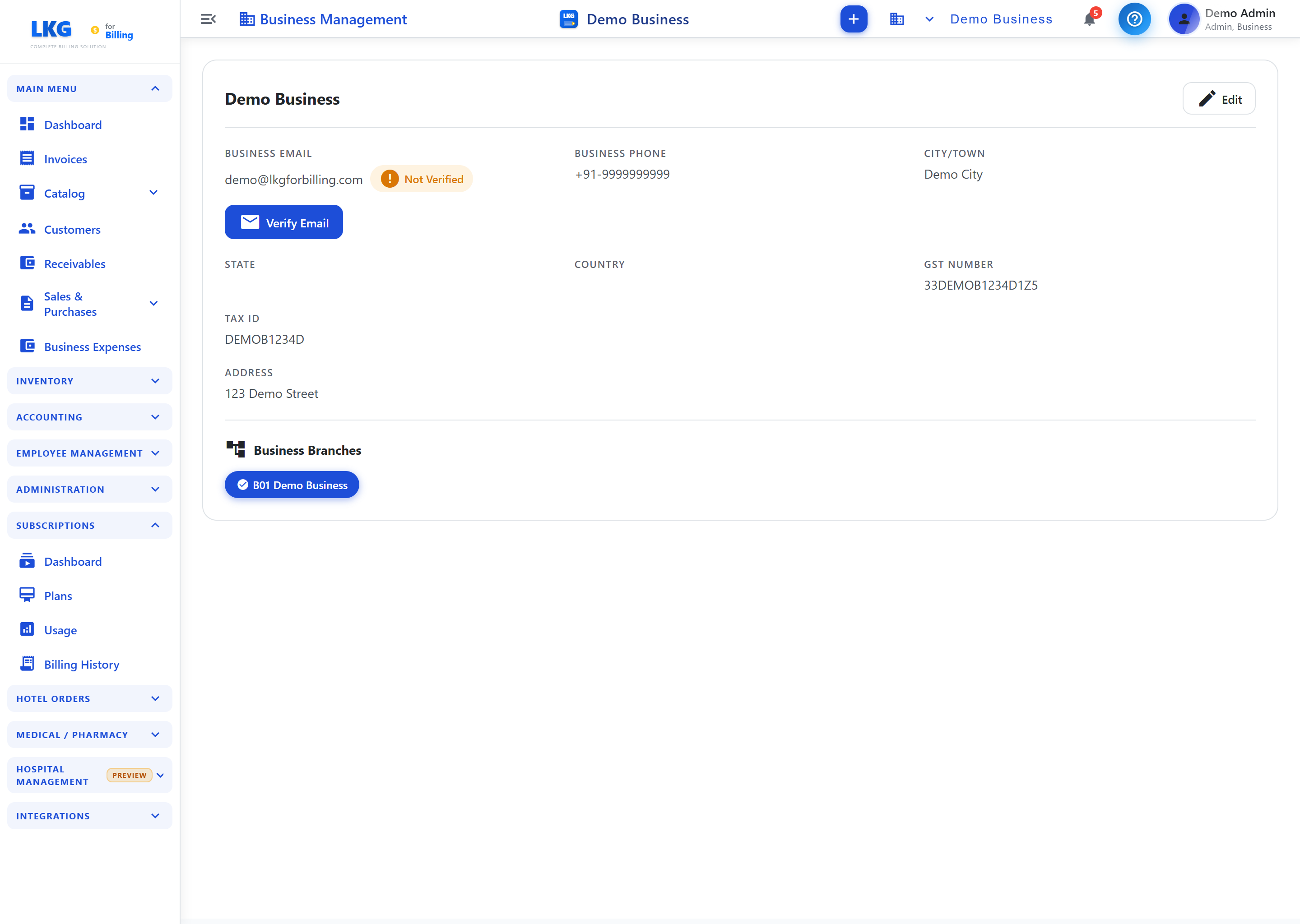Click the Billing History receipt icon
The image size is (1300, 924).
[27, 663]
